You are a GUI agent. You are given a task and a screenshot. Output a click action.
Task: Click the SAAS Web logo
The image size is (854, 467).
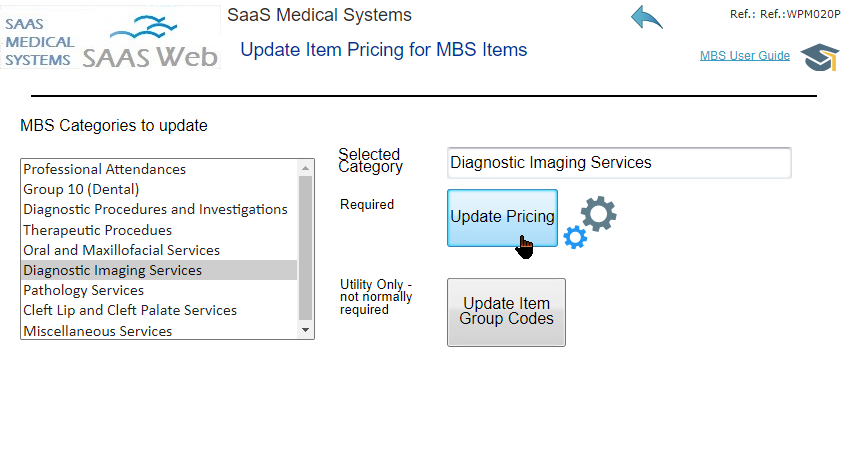coord(150,42)
